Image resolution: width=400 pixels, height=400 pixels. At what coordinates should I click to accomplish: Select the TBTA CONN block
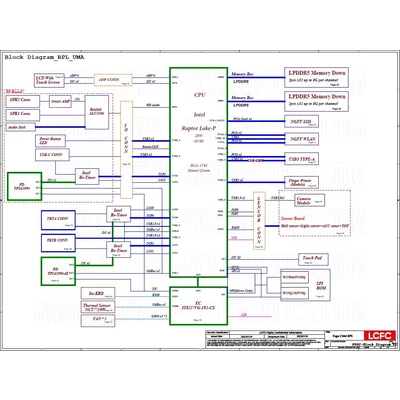pos(58,220)
